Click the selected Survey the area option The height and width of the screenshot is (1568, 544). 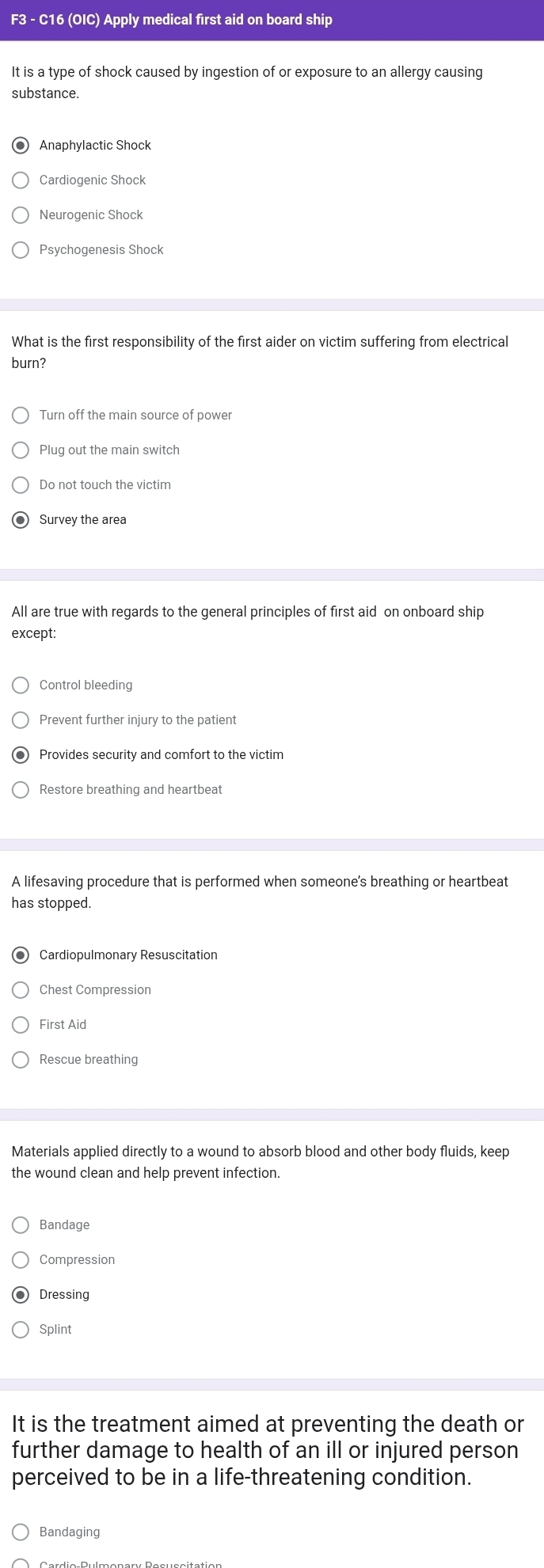point(21,520)
